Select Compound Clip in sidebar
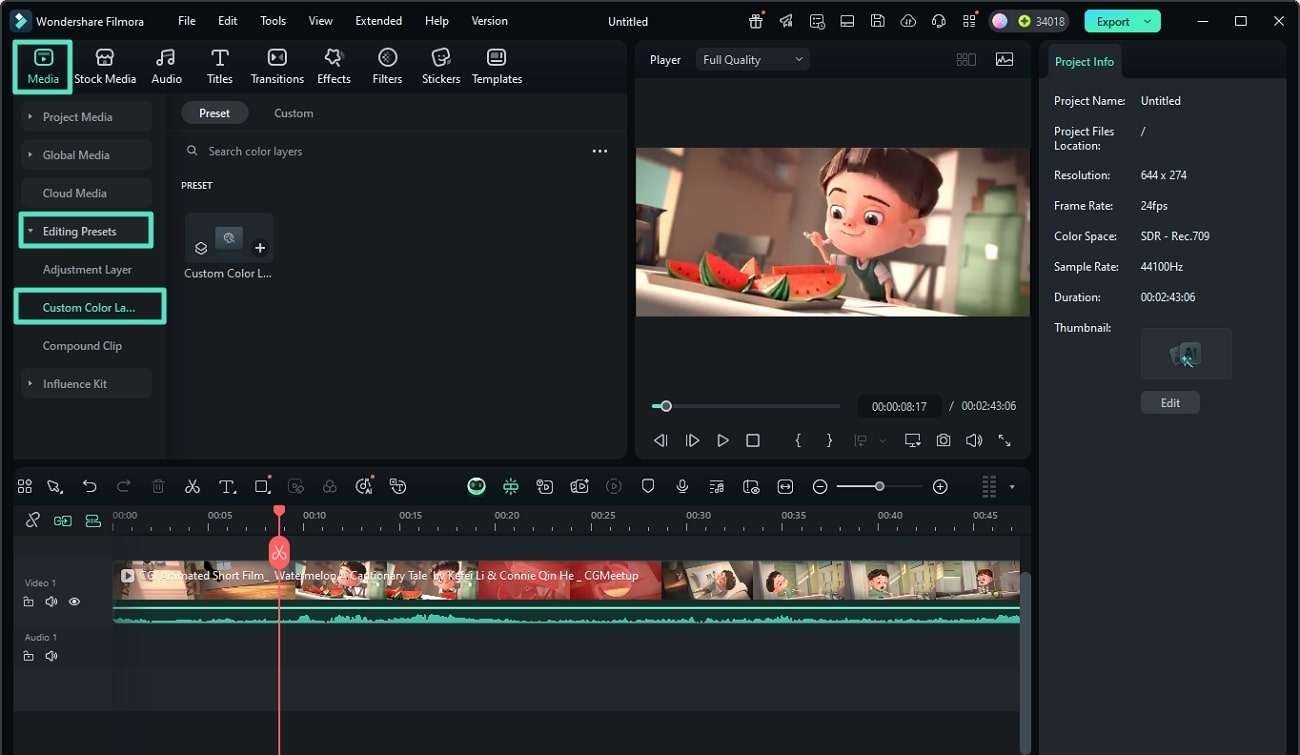 [82, 346]
